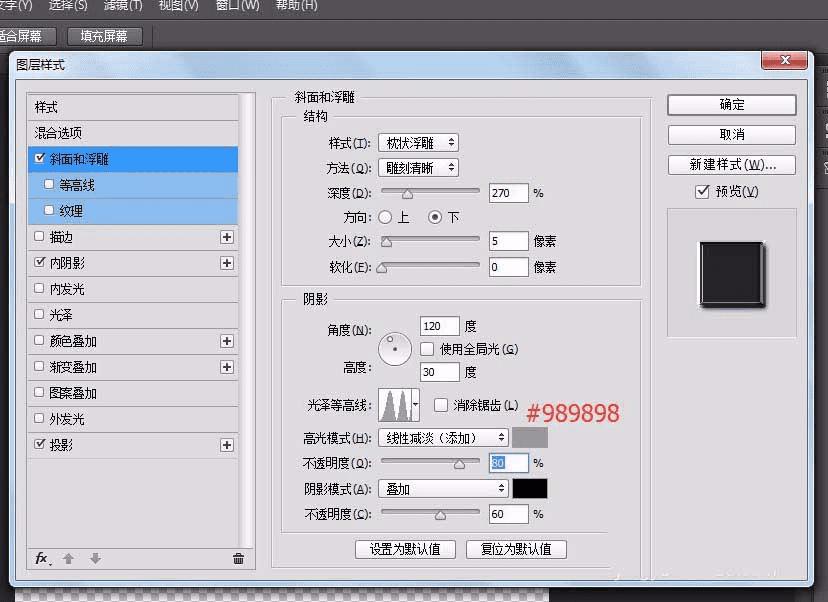
Task: Click the 大小 value field
Action: coord(508,241)
